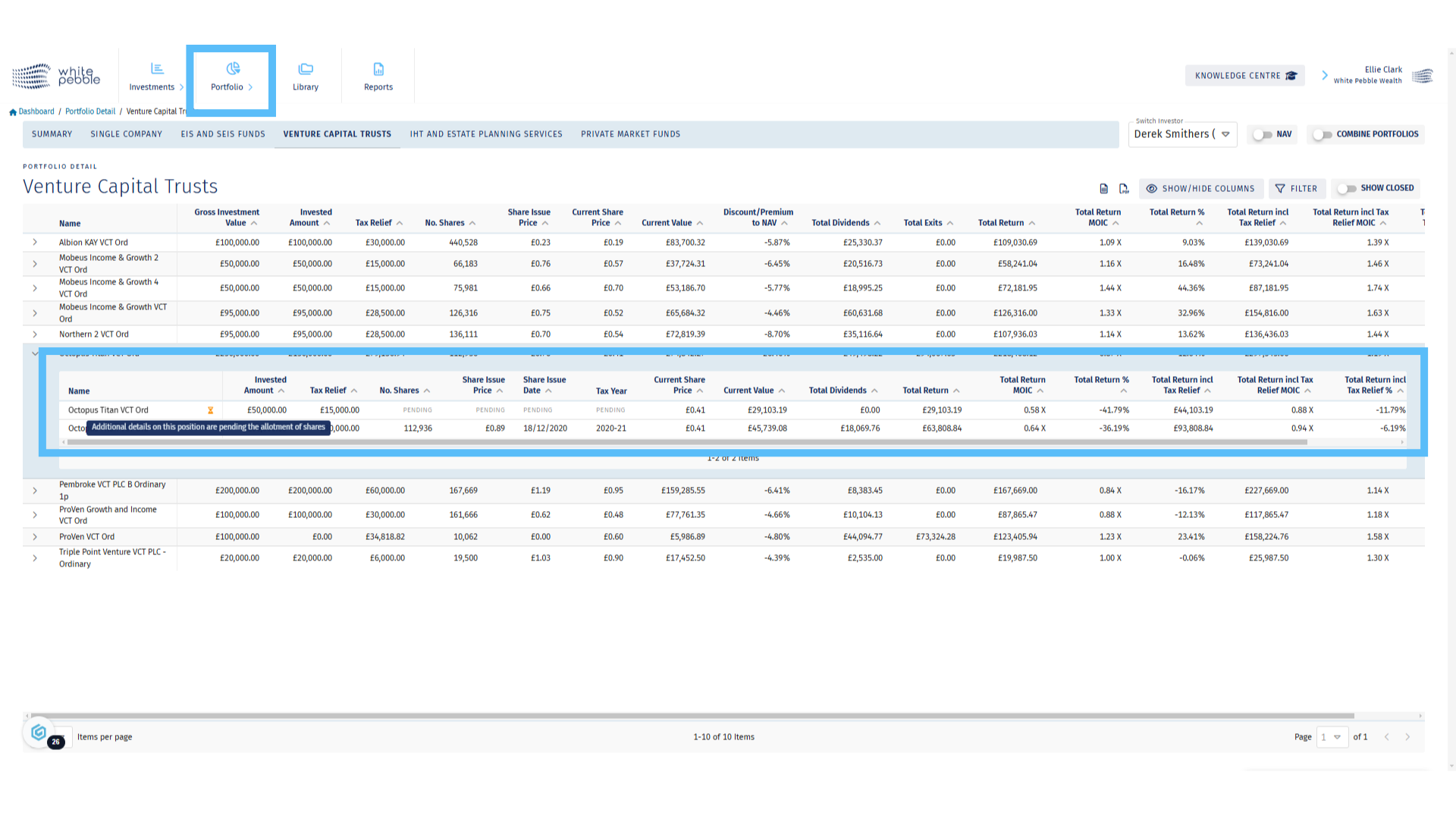Image resolution: width=1456 pixels, height=819 pixels.
Task: Sort by Discount/Premium to NAV arrow
Action: [785, 223]
